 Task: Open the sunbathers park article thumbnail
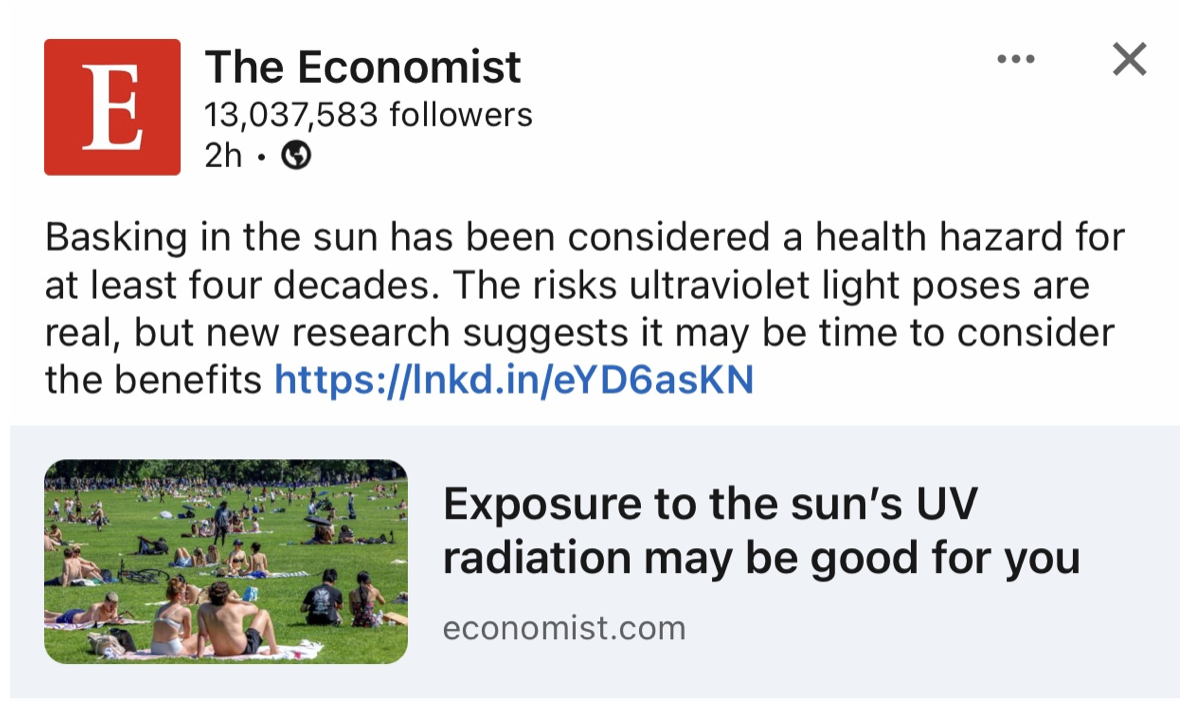[226, 561]
